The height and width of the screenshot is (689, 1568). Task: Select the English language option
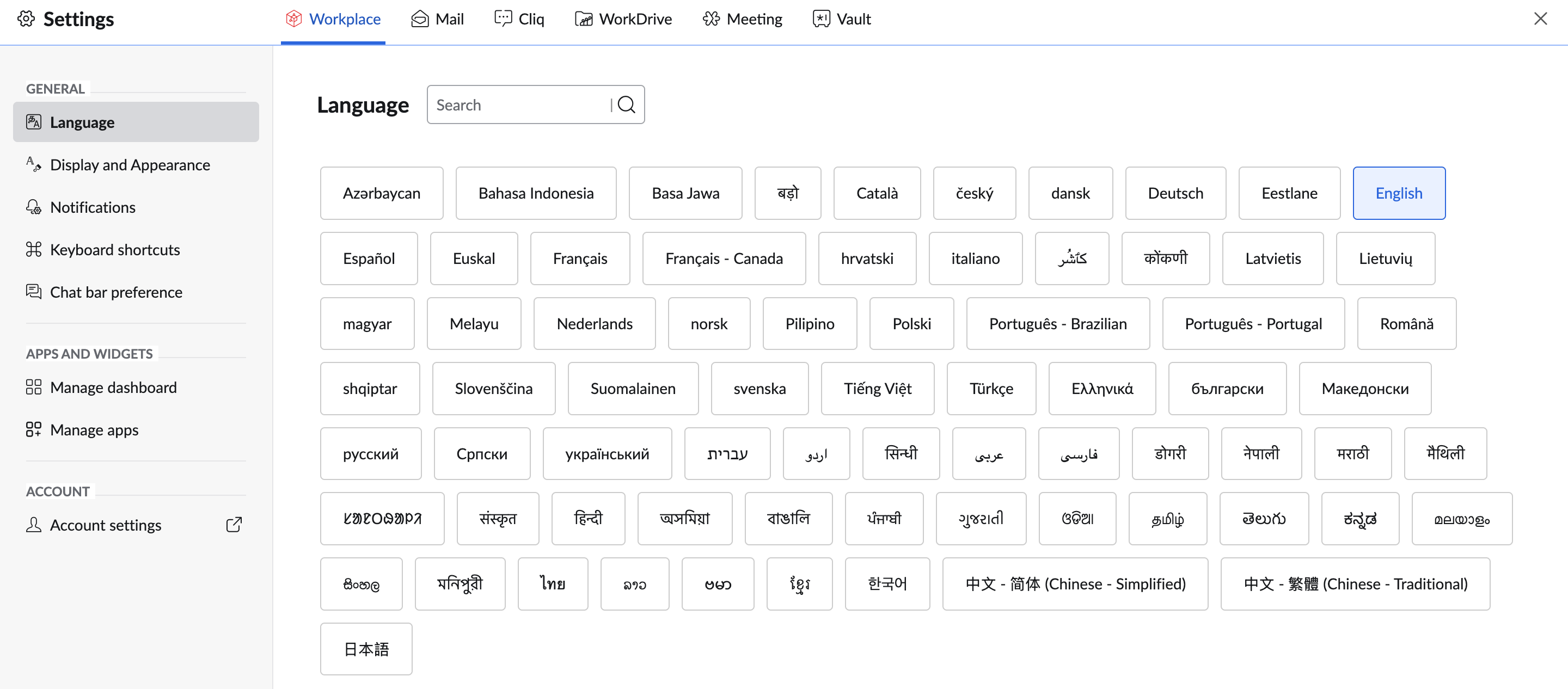coord(1399,193)
